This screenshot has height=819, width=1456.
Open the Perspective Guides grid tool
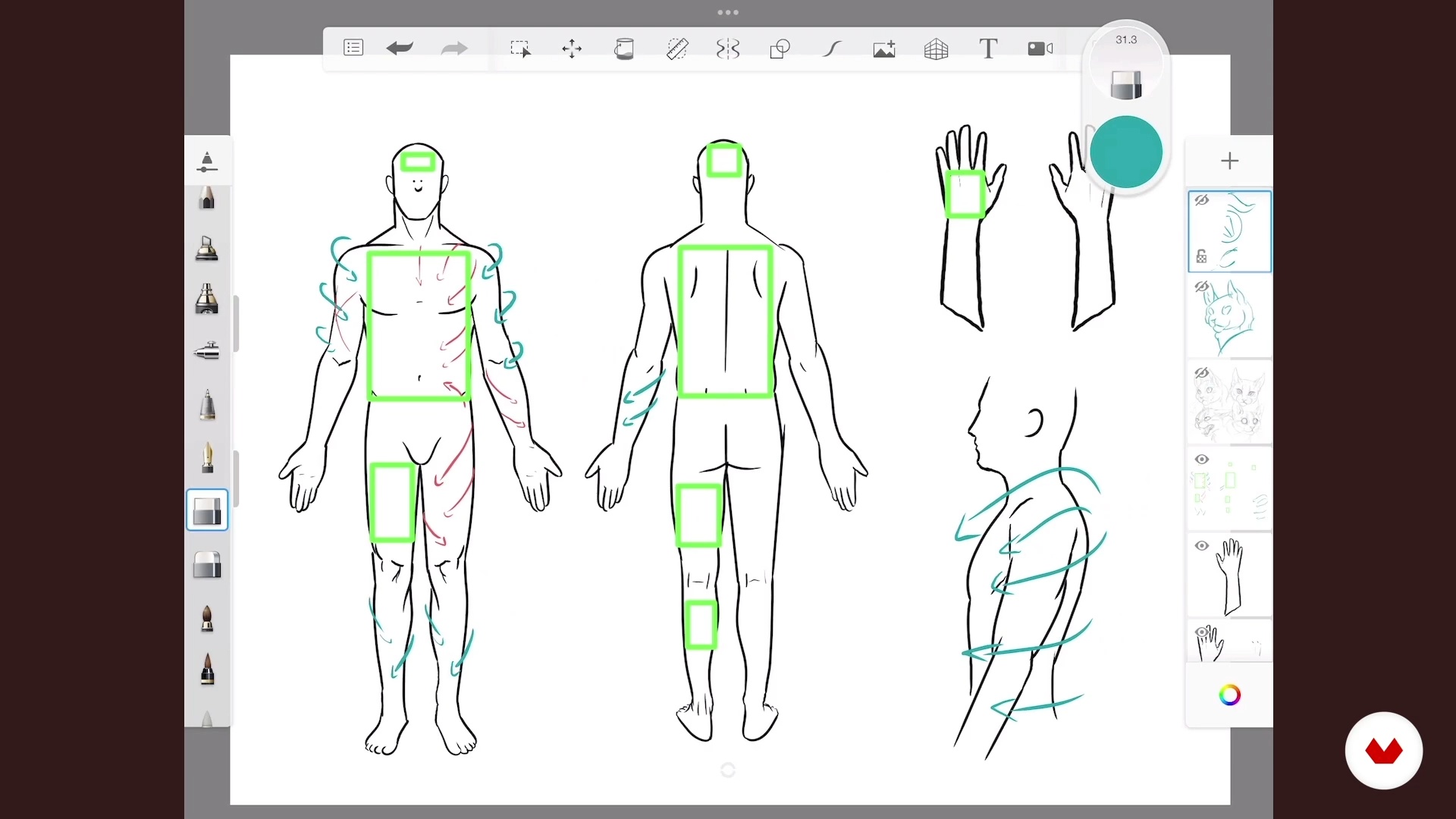click(x=937, y=49)
